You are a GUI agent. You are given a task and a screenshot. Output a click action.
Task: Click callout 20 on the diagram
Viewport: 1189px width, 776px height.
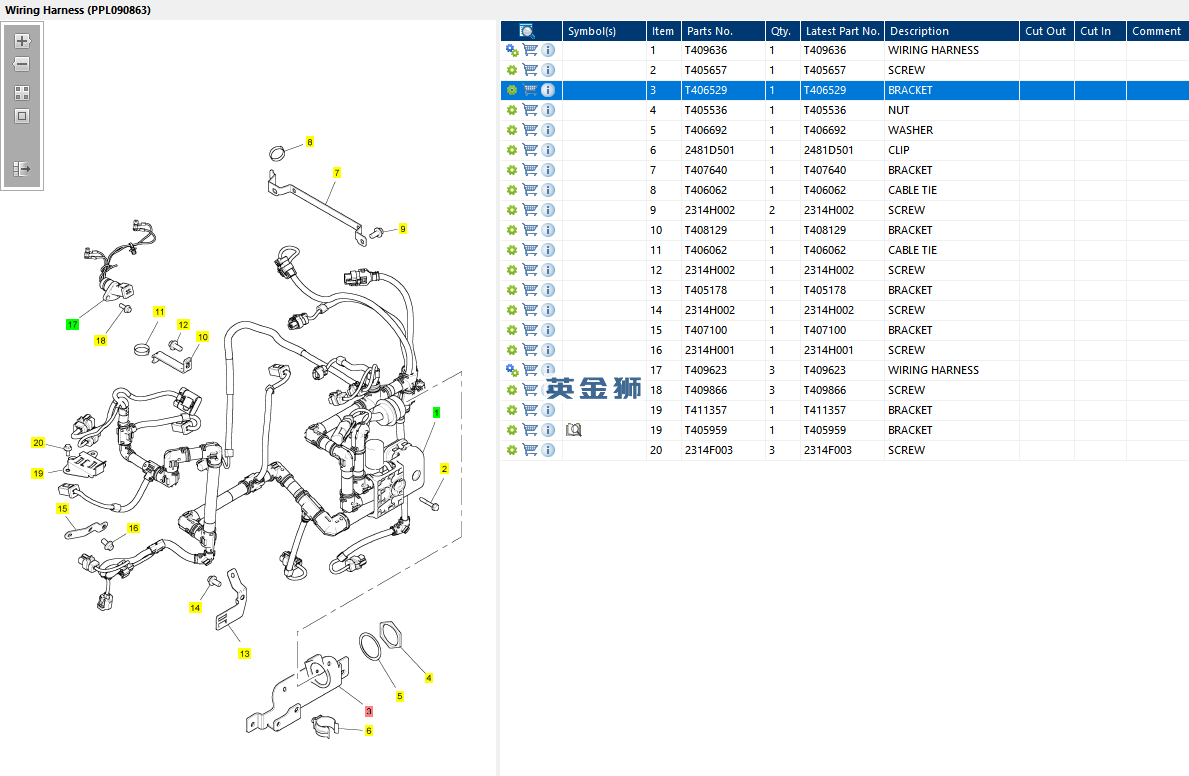click(38, 443)
